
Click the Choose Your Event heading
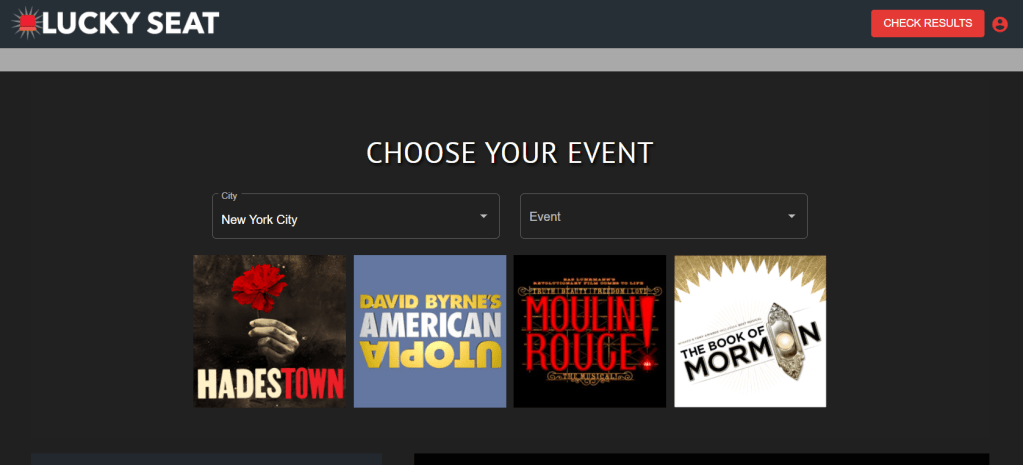pos(510,153)
